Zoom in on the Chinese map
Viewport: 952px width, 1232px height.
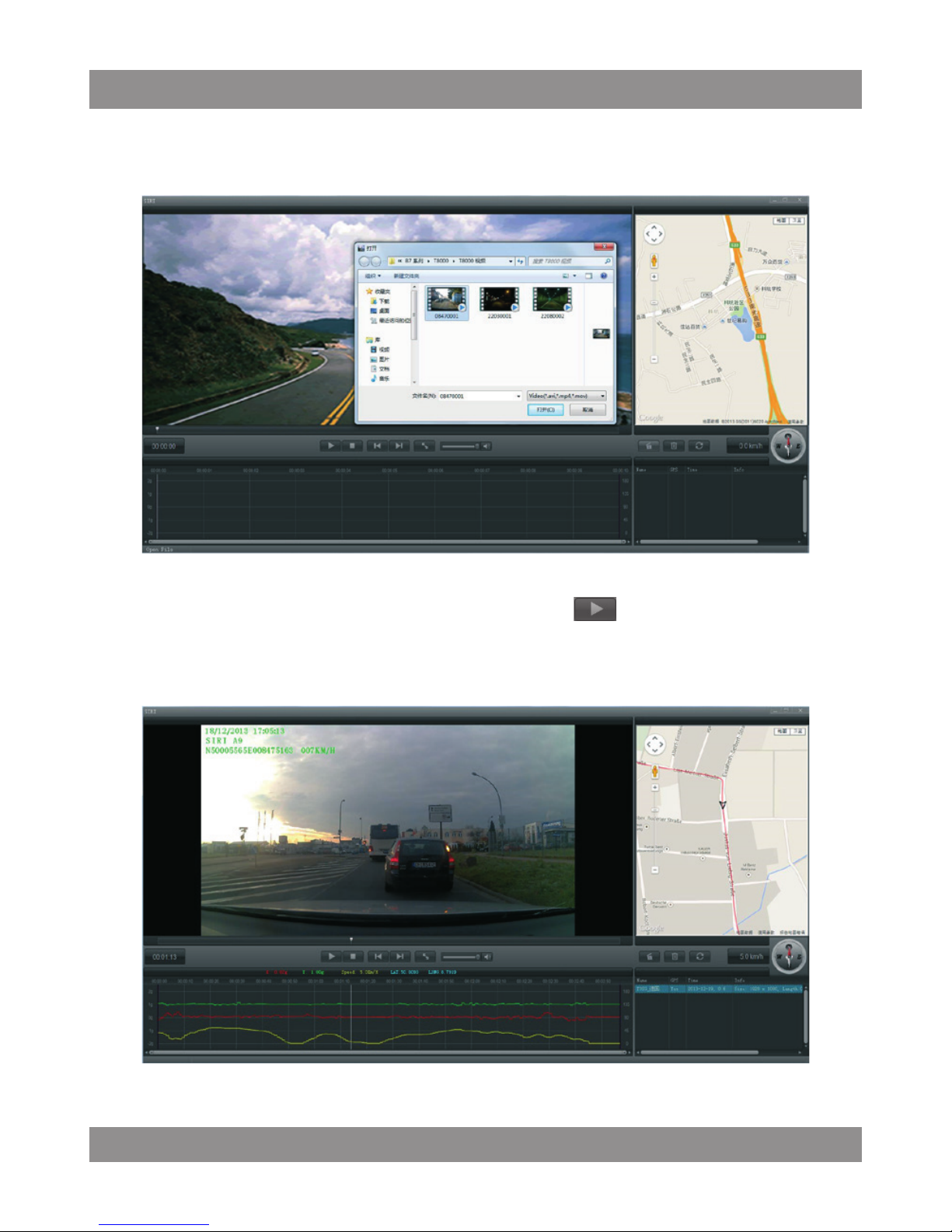654,277
